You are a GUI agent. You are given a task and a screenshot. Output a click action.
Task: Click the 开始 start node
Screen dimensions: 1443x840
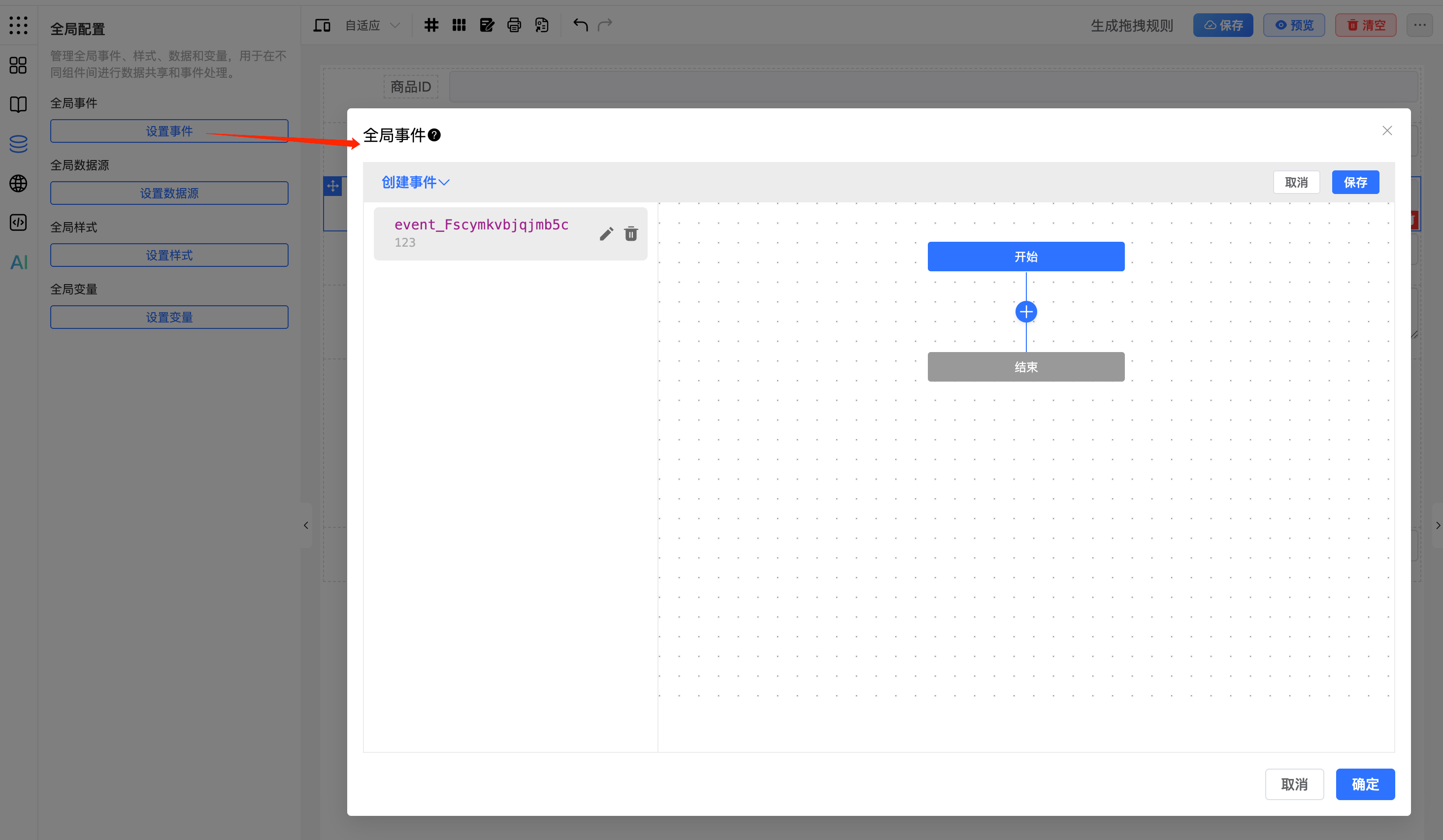1025,257
